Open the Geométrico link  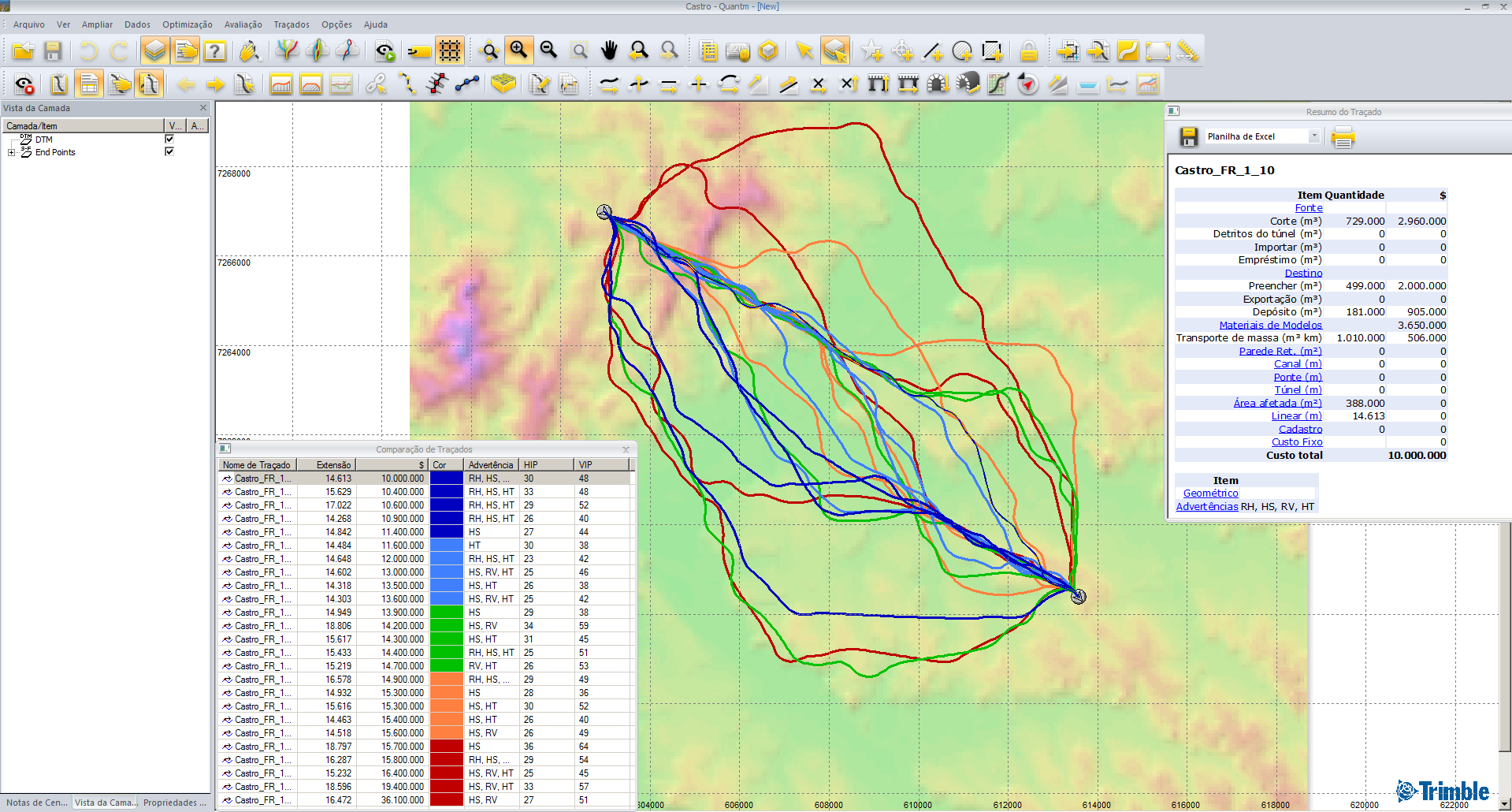click(x=1210, y=494)
